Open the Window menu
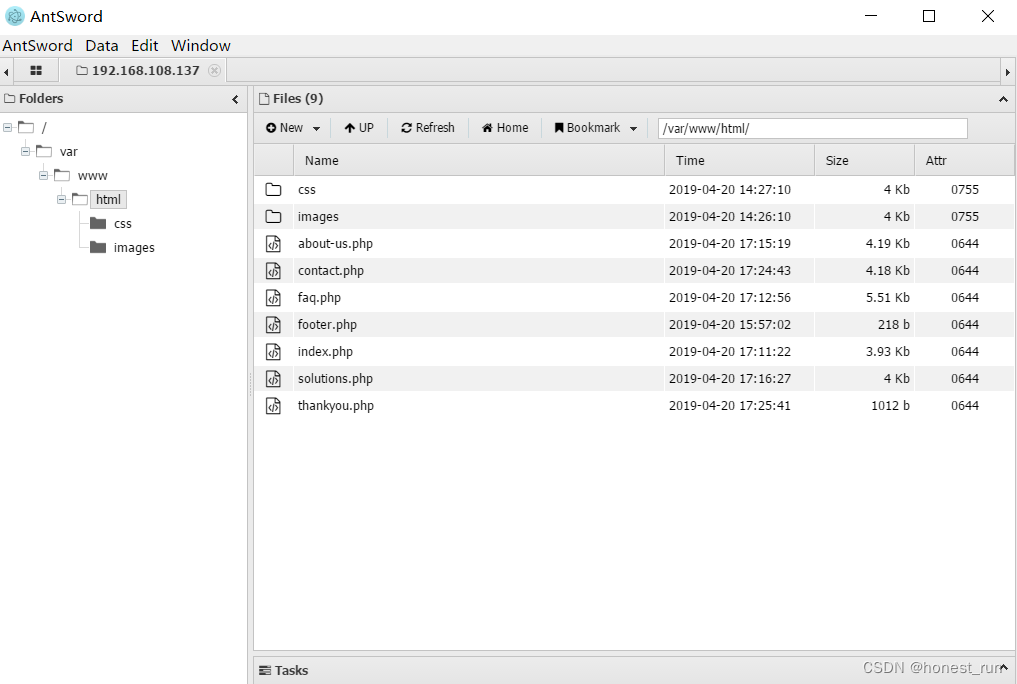 [x=200, y=45]
